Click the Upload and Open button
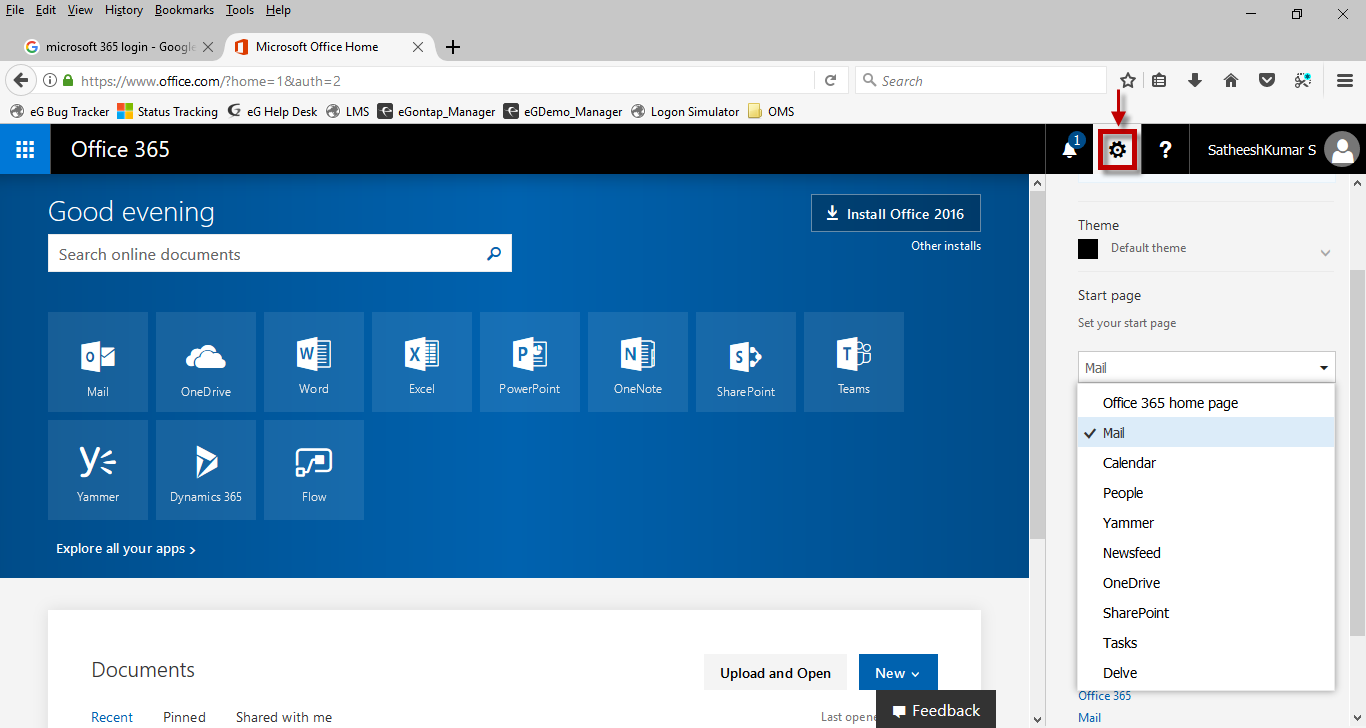This screenshot has height=728, width=1366. [775, 673]
